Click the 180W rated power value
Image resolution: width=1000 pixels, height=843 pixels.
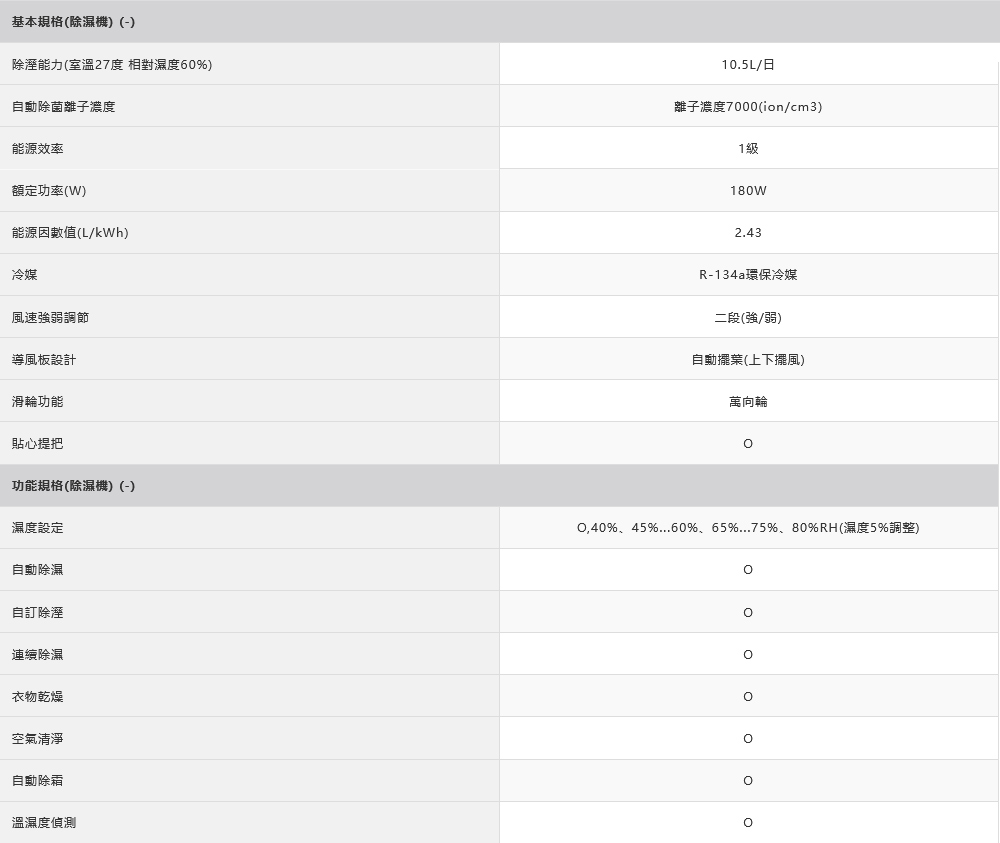point(748,191)
